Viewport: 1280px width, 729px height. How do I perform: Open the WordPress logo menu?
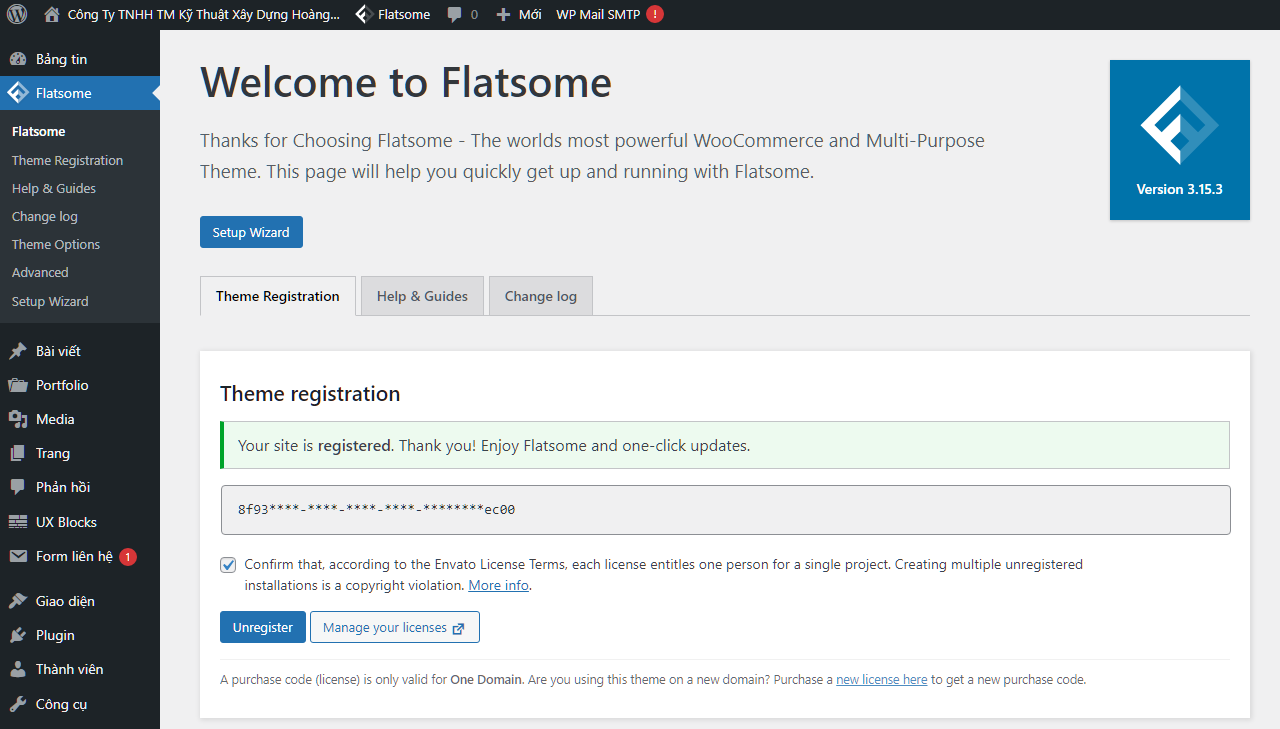(17, 14)
